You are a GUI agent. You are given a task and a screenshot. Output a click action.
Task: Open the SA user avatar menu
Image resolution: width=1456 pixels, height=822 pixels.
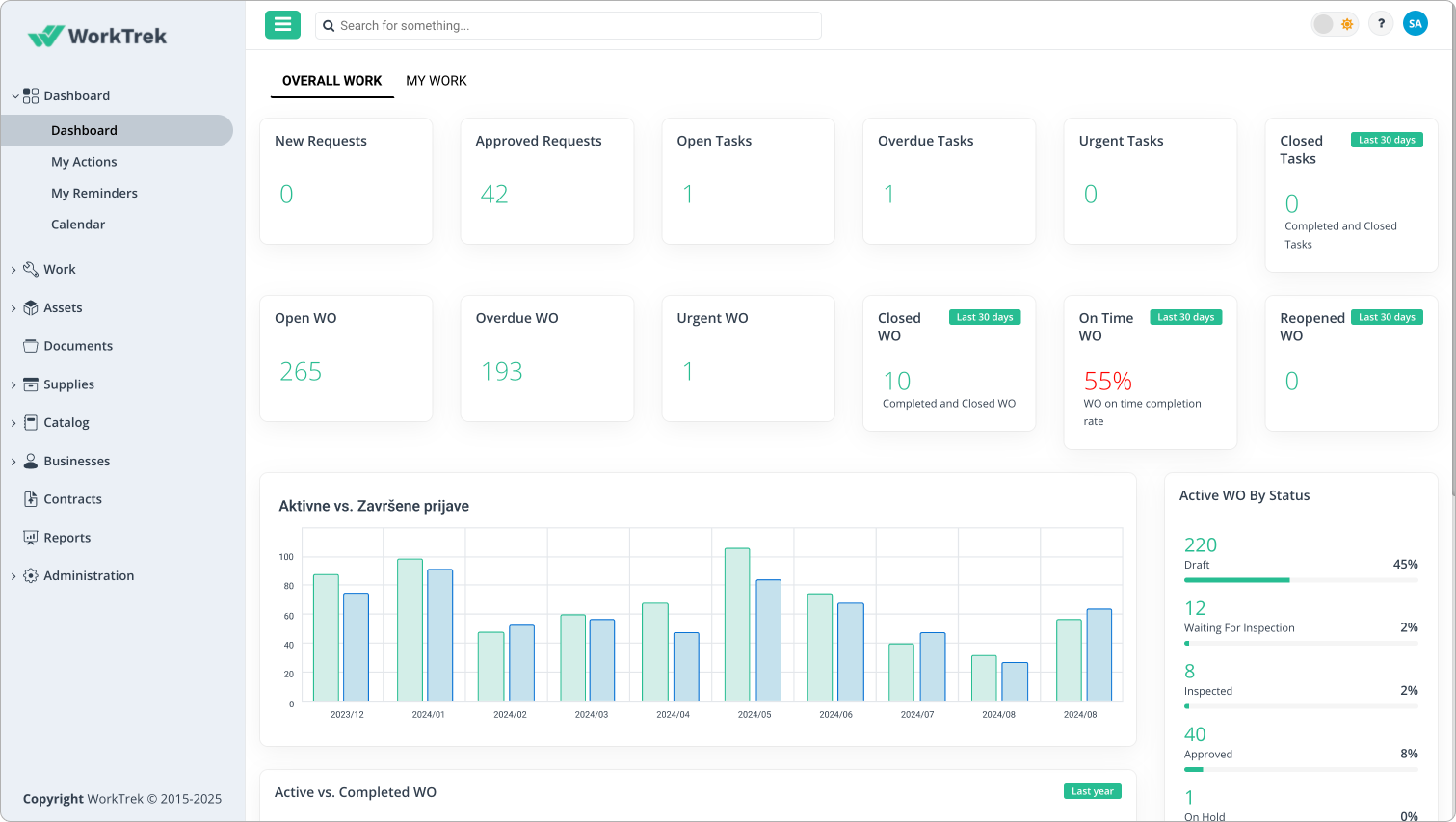point(1415,24)
